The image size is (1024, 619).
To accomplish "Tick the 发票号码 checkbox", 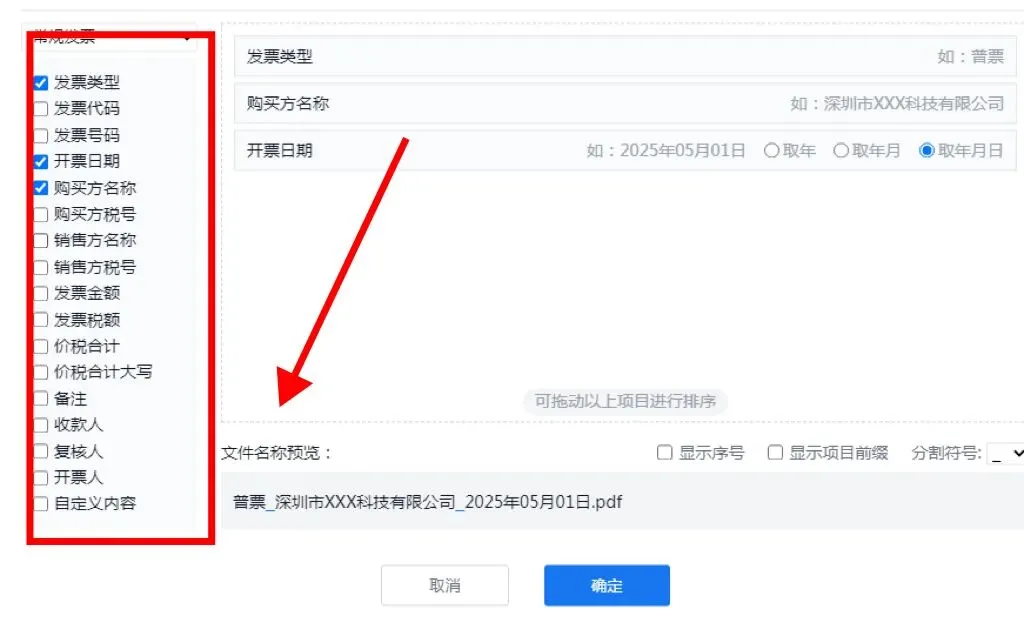I will click(40, 135).
